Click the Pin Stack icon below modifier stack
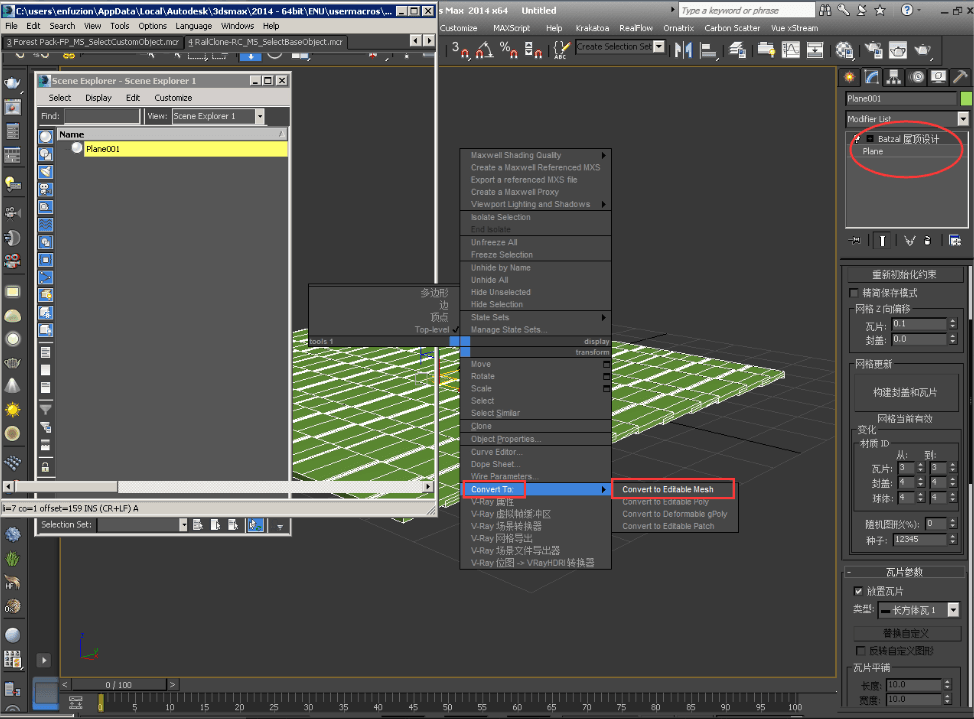 click(x=855, y=240)
